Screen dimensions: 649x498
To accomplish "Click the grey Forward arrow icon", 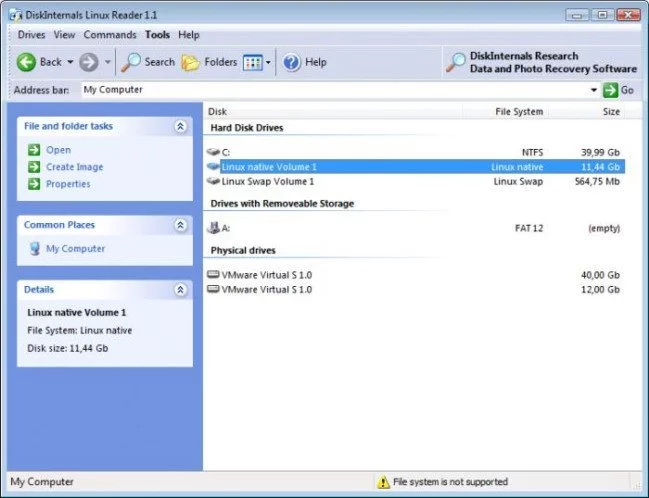I will pos(89,62).
